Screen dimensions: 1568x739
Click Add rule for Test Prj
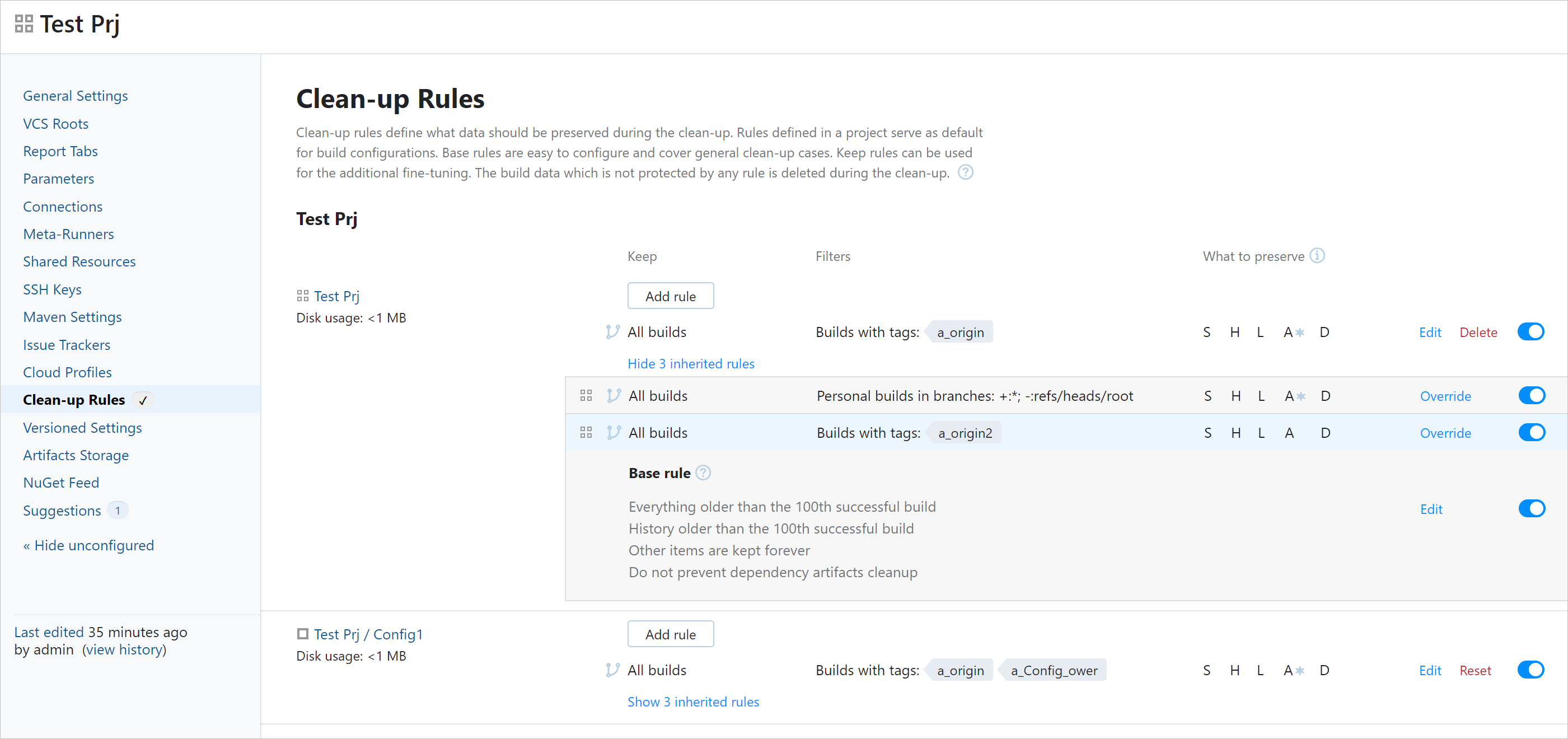click(x=670, y=295)
